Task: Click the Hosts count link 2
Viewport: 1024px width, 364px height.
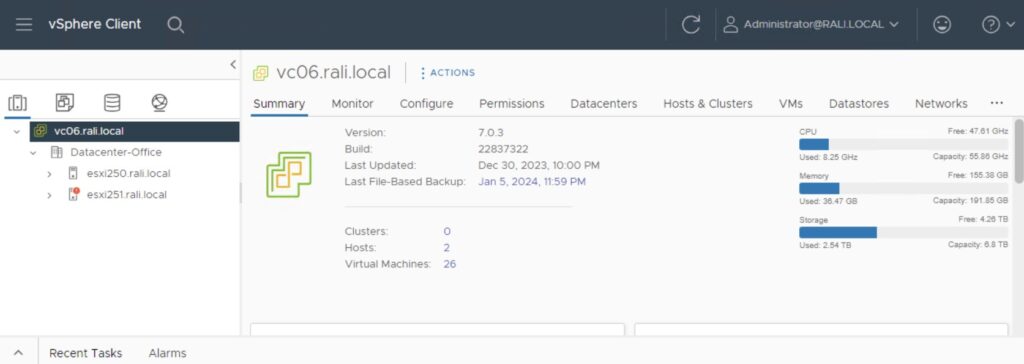Action: click(447, 248)
